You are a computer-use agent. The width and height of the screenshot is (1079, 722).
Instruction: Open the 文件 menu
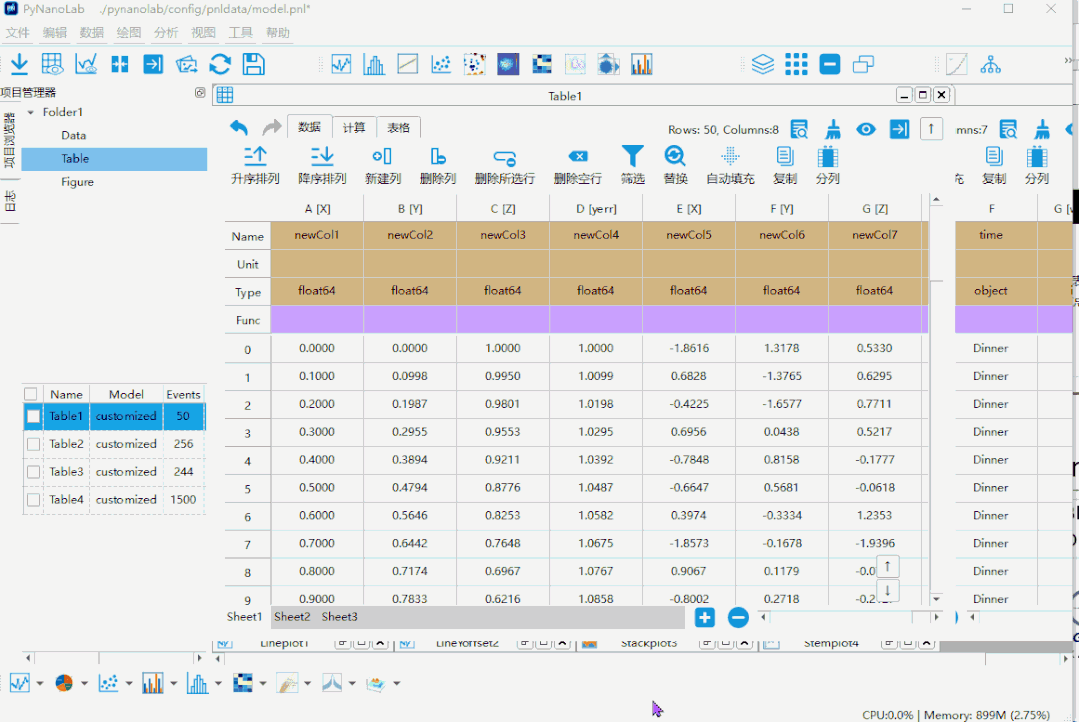(x=17, y=32)
